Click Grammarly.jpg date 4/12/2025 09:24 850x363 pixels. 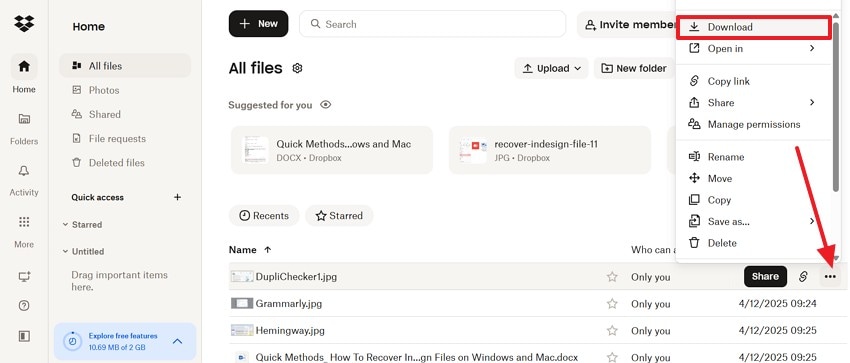click(777, 304)
